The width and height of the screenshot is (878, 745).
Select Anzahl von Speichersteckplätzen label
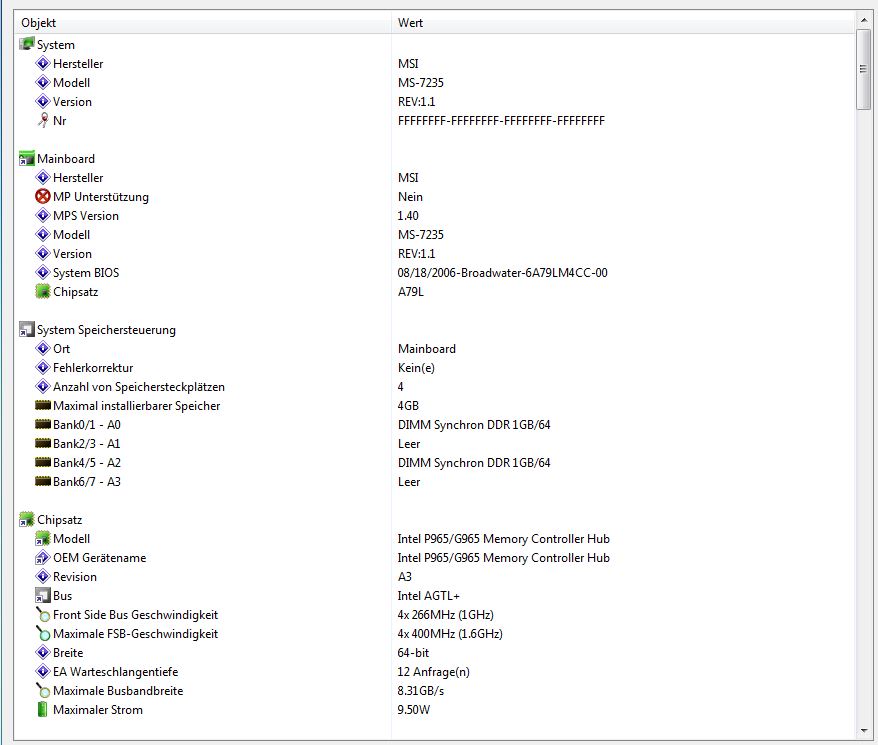coord(139,387)
